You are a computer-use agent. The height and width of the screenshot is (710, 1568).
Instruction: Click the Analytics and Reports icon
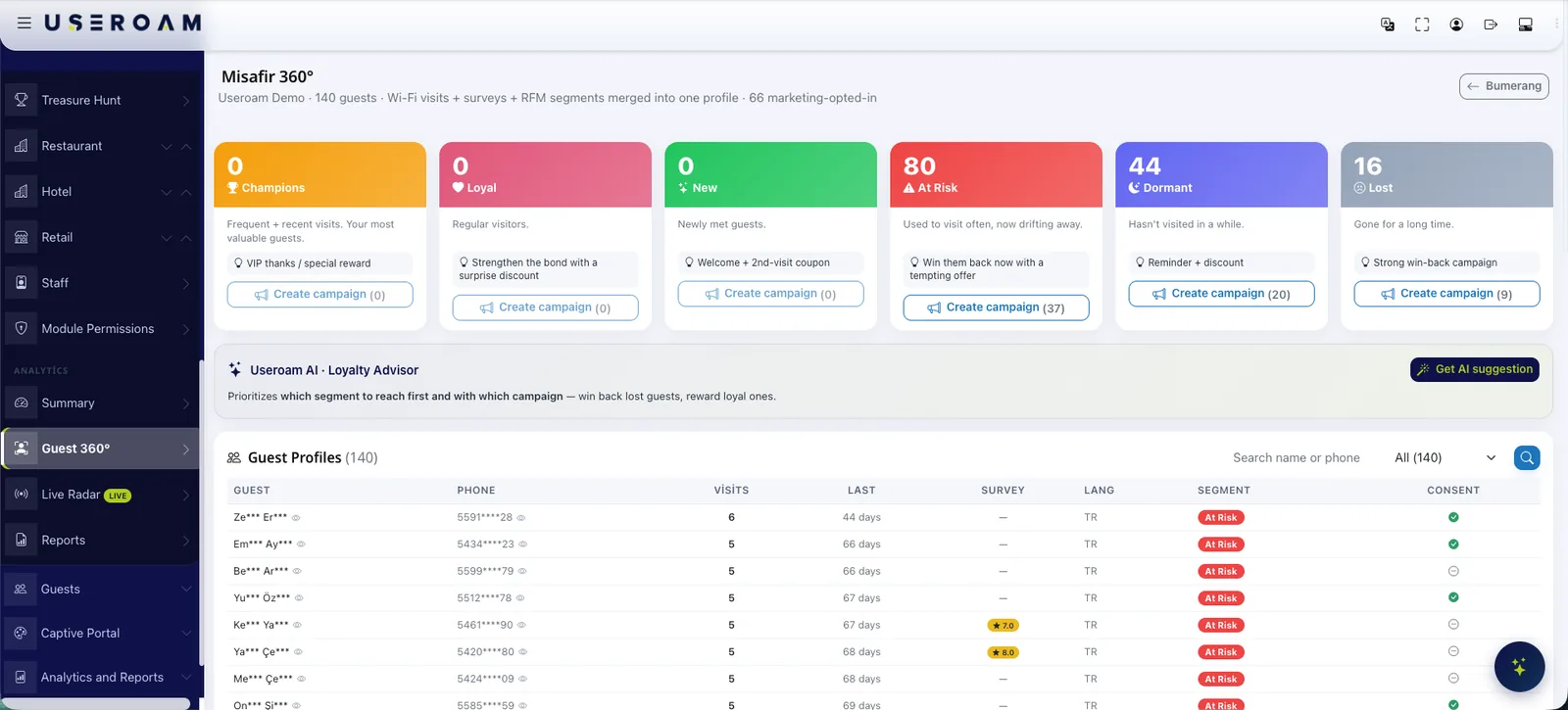tap(21, 677)
